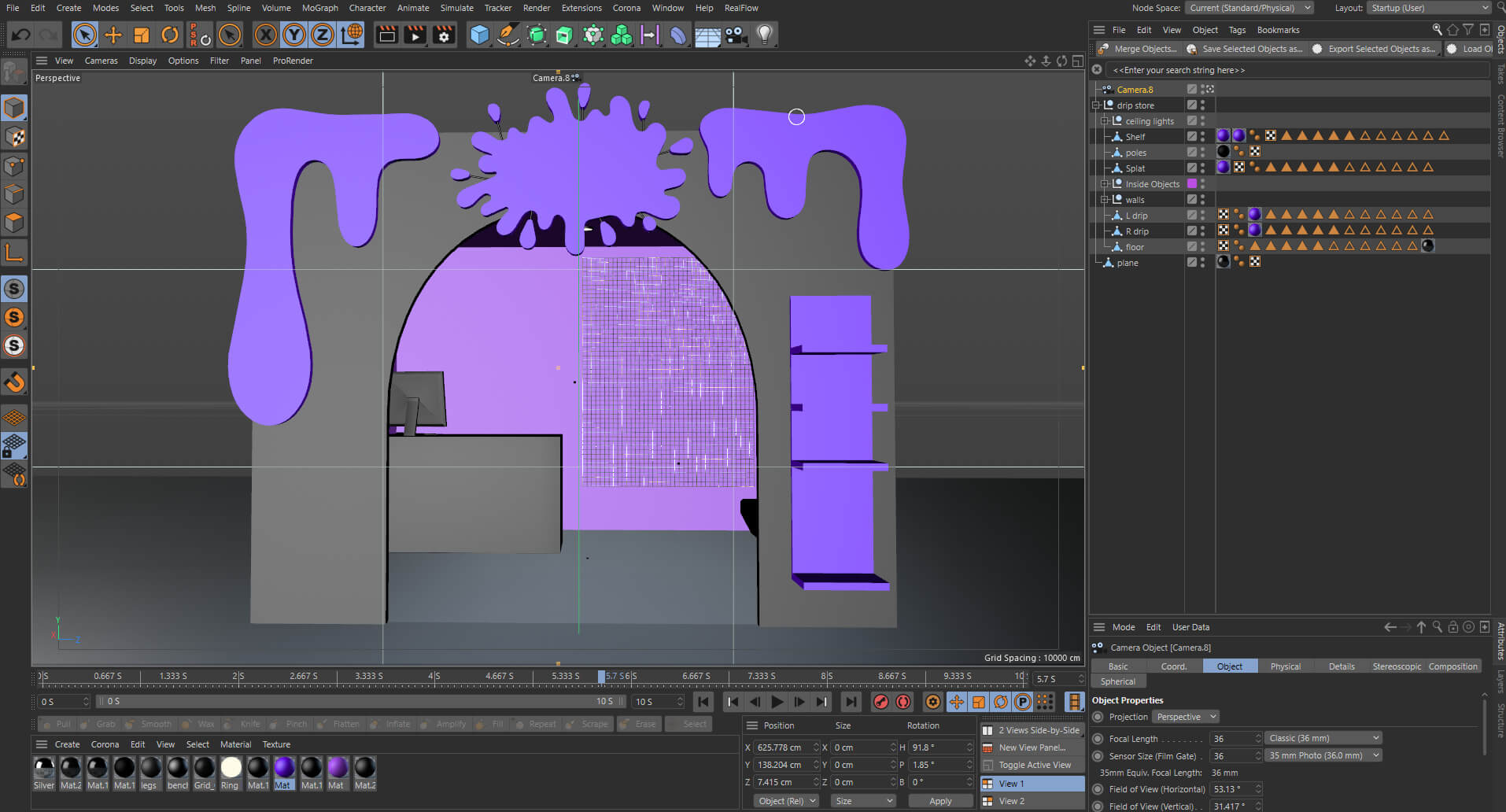Toggle X axis lock
Viewport: 1506px width, 812px height.
[x=266, y=35]
